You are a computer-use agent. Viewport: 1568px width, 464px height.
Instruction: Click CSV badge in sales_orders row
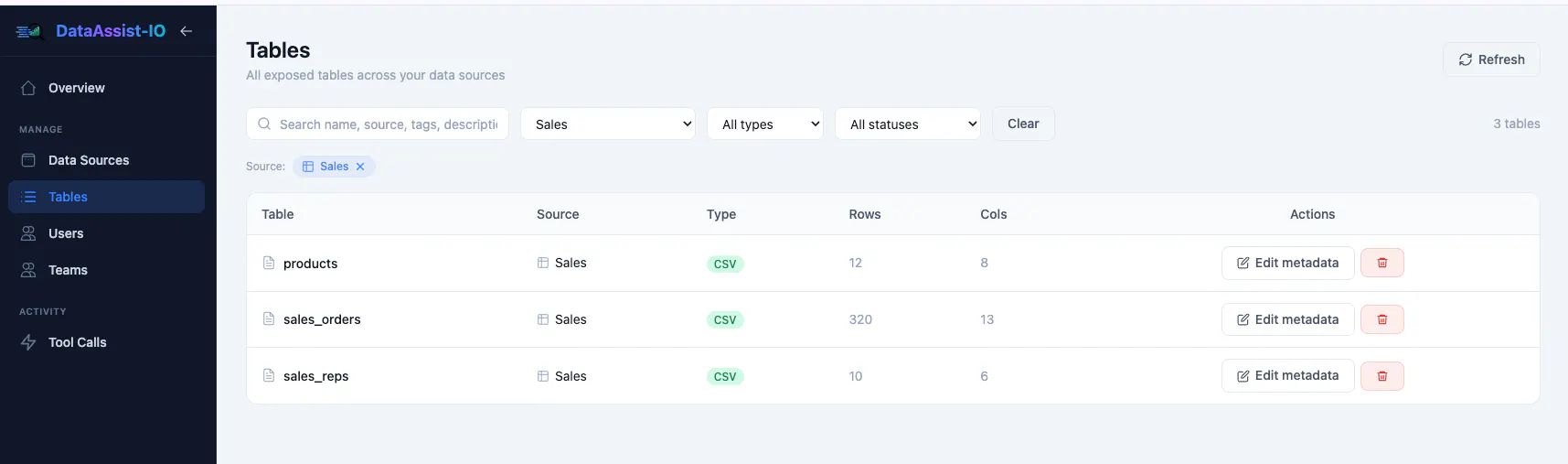[725, 319]
